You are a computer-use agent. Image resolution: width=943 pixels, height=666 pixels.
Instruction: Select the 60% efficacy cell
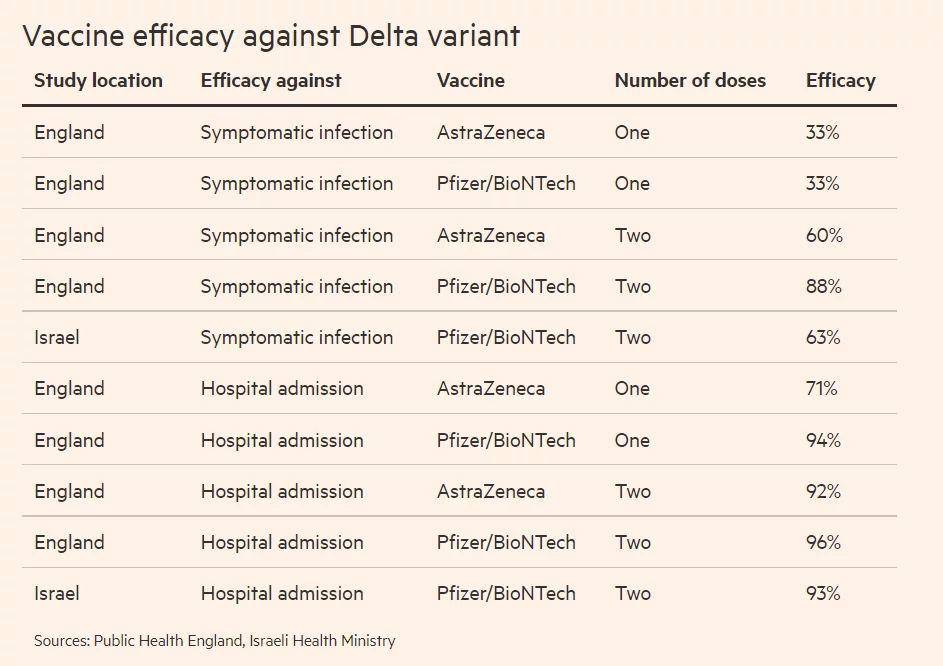pyautogui.click(x=824, y=235)
